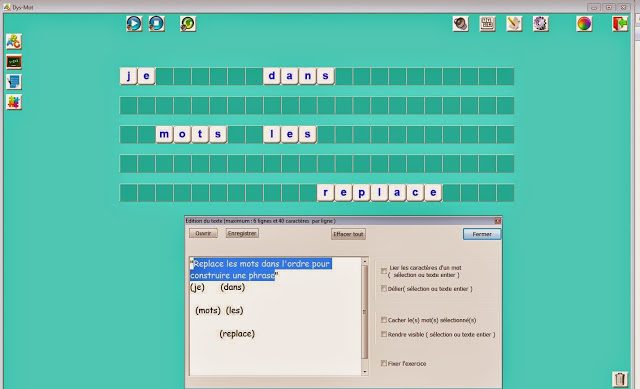Check Cacher le(s) mot(s) sélectionné(s)
The image size is (640, 389).
pos(384,320)
